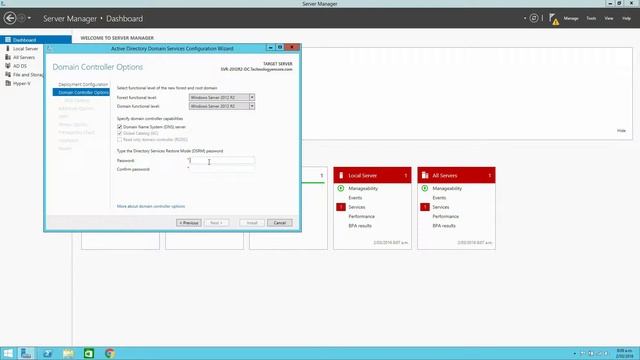Hide the welcome tile using Hide link

point(621,131)
